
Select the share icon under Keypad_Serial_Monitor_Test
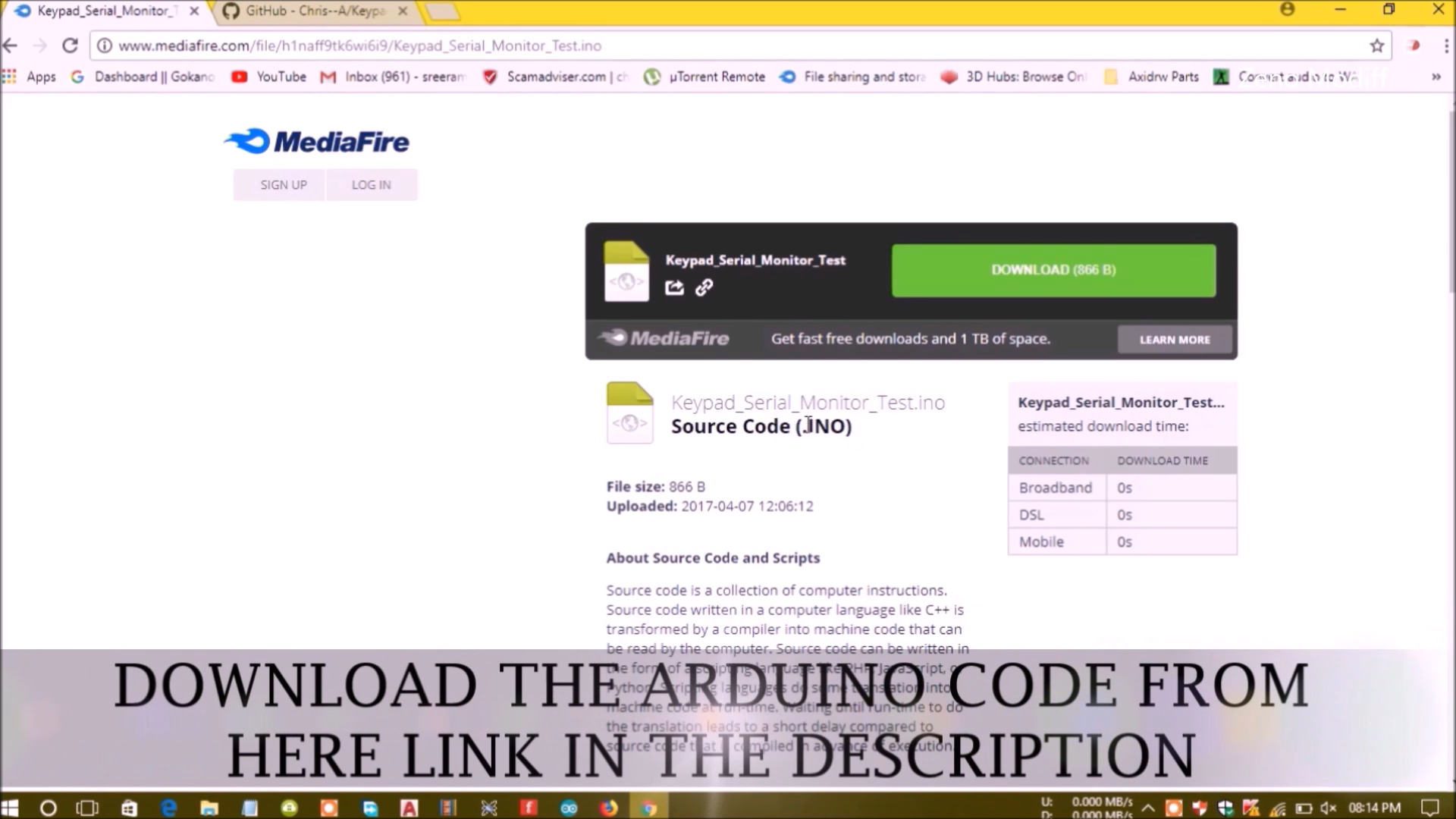[674, 287]
